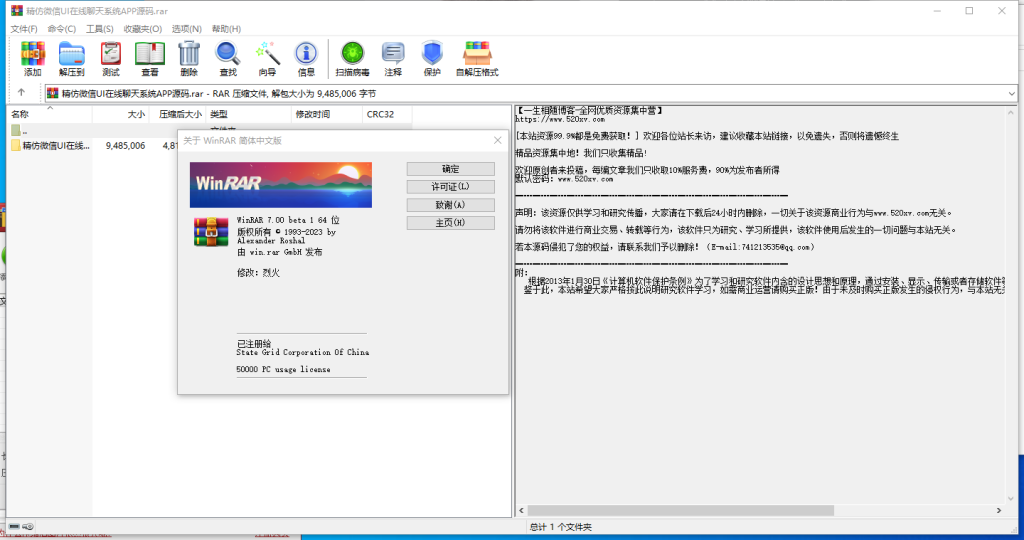This screenshot has height=540, width=1024.
Task: Click the WinRAR icon in title bar
Action: pos(16,10)
